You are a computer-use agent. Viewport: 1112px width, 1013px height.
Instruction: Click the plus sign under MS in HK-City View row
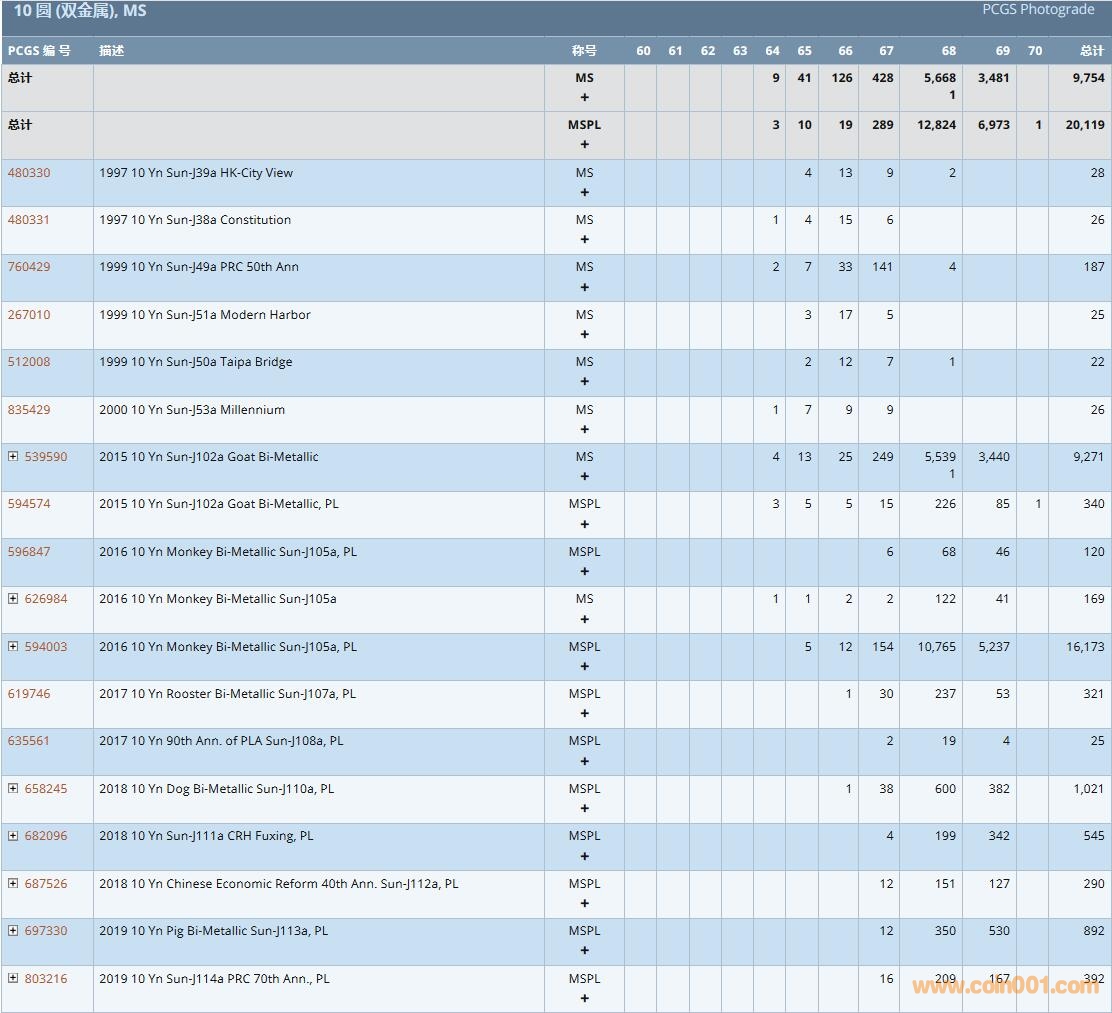click(x=584, y=193)
